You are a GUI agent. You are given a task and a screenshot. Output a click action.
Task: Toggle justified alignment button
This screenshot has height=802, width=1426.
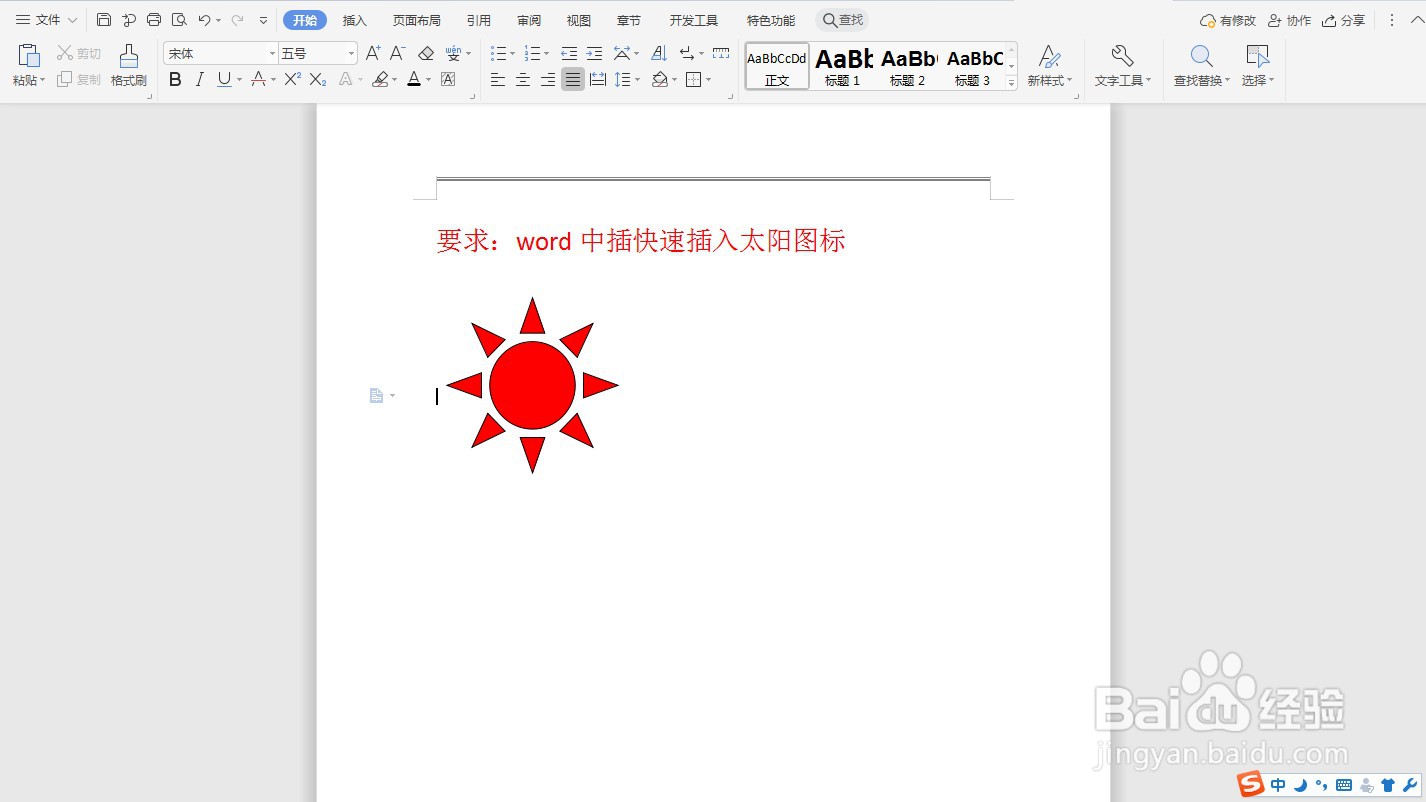click(572, 79)
